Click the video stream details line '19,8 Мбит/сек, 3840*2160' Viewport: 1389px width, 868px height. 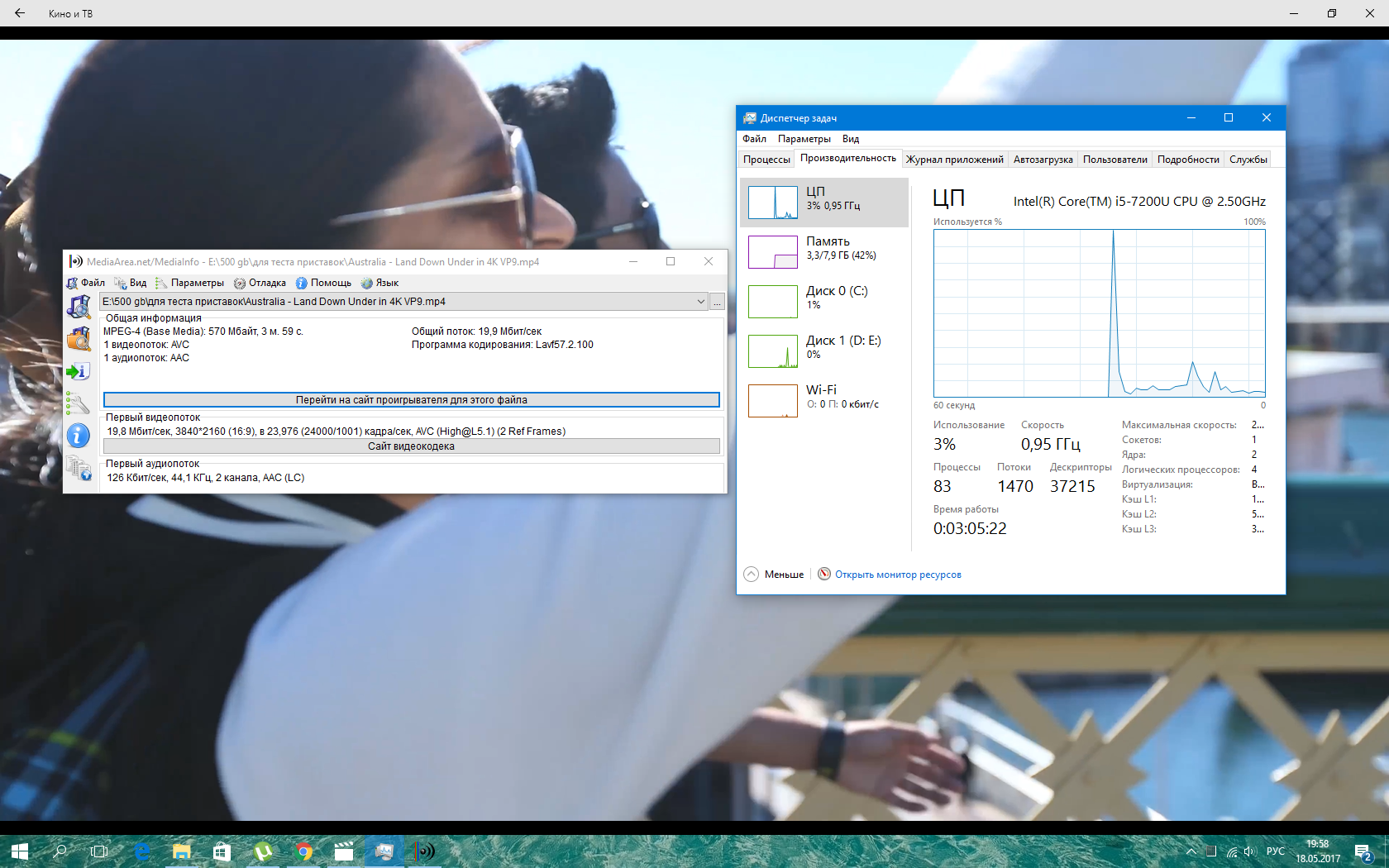point(336,432)
